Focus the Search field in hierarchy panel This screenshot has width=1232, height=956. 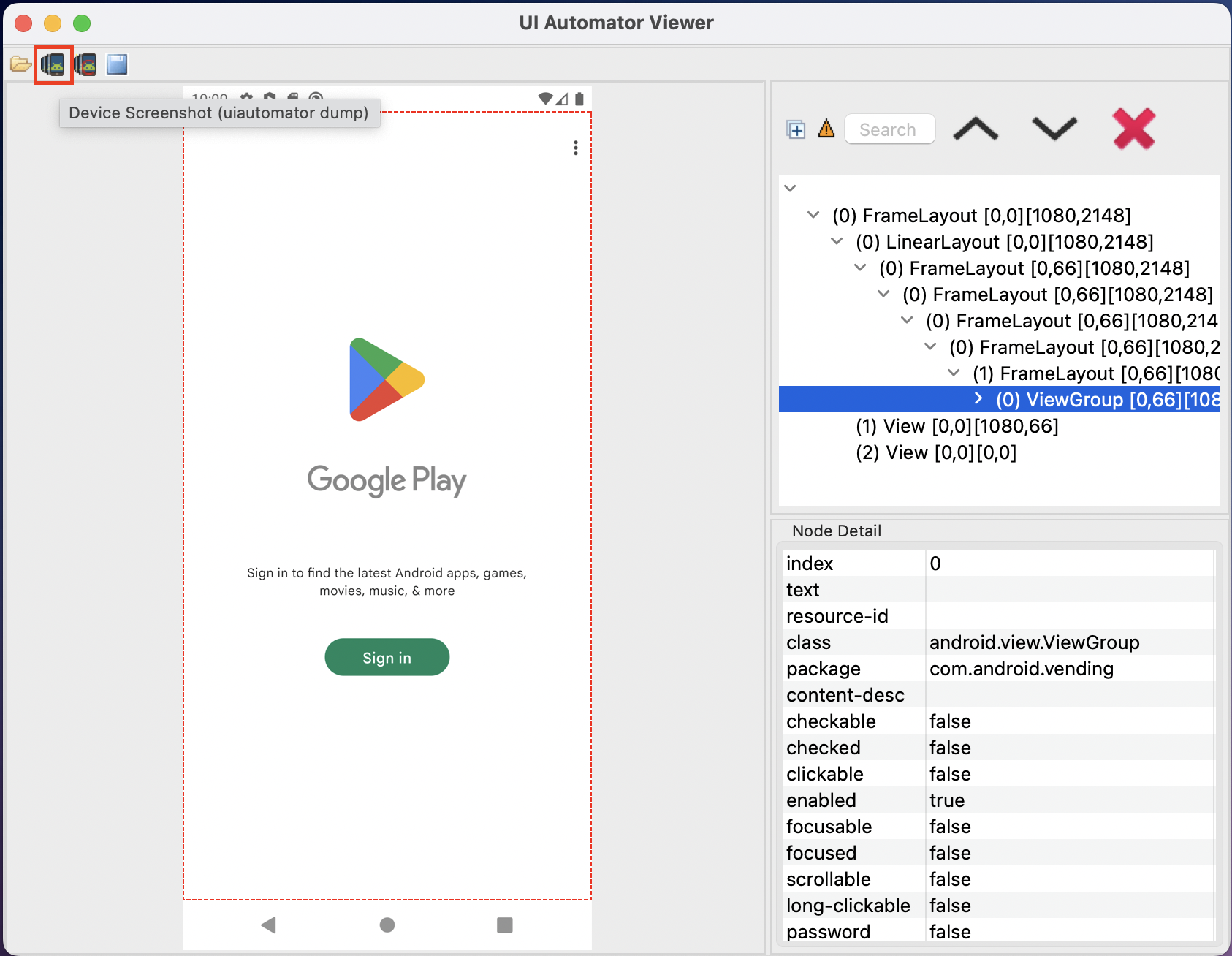889,129
